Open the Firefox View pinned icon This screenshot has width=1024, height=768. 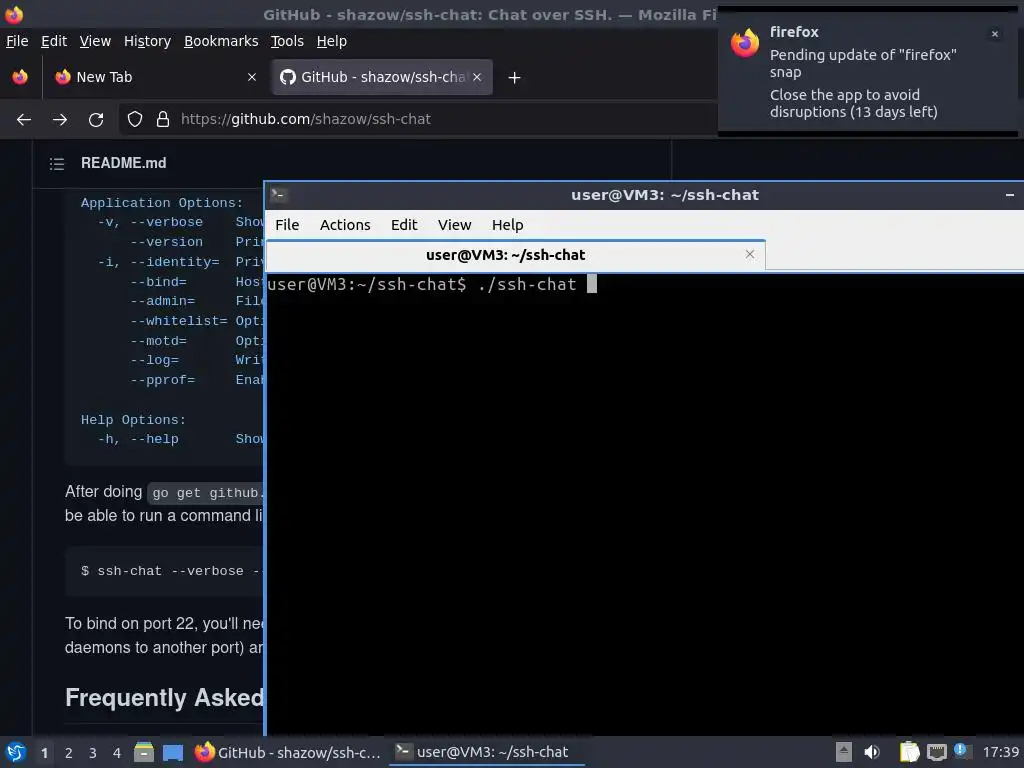click(x=20, y=77)
